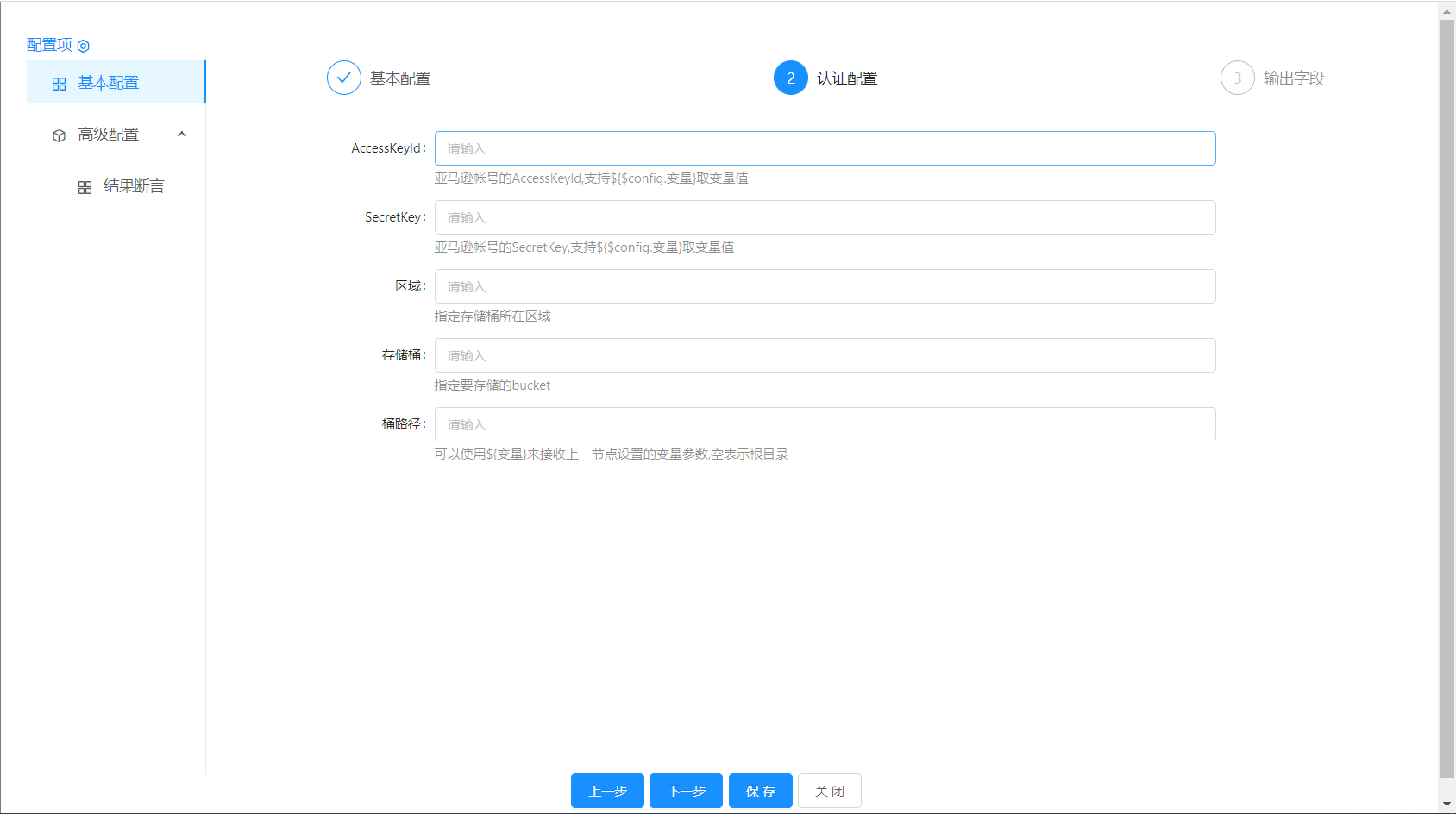
Task: Click the 存储桶 input field
Action: pos(825,355)
